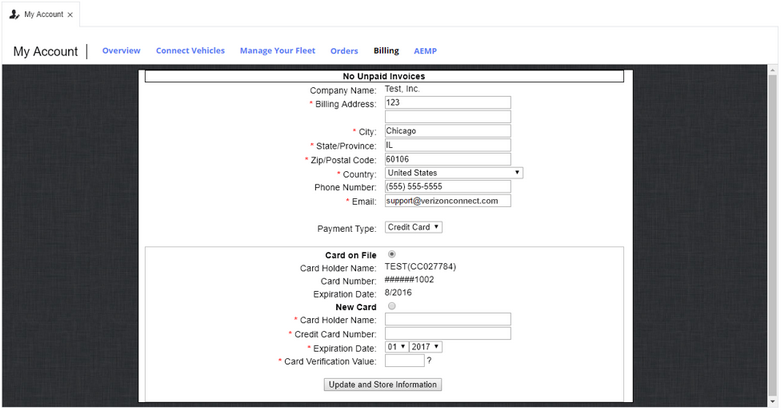Click the expiration date 8/2016
Viewport: 781px width, 411px height.
tap(398, 293)
